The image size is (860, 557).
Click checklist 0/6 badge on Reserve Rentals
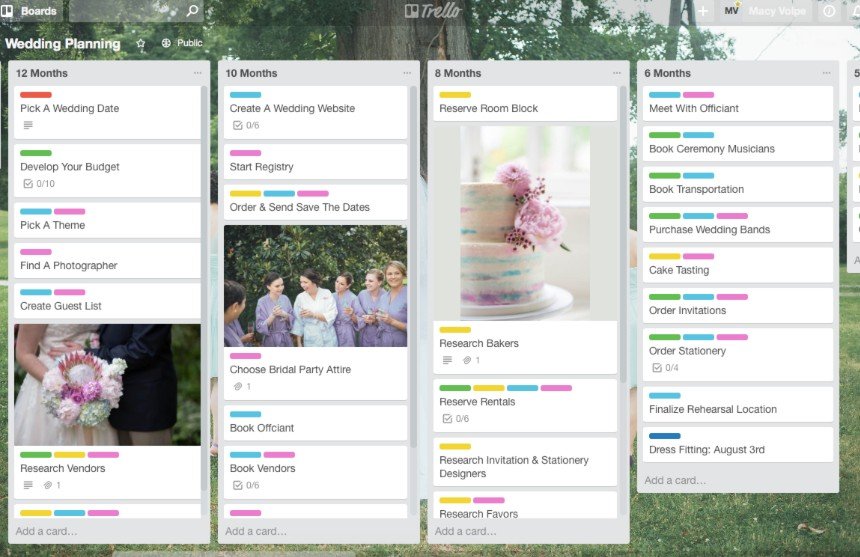(x=455, y=419)
